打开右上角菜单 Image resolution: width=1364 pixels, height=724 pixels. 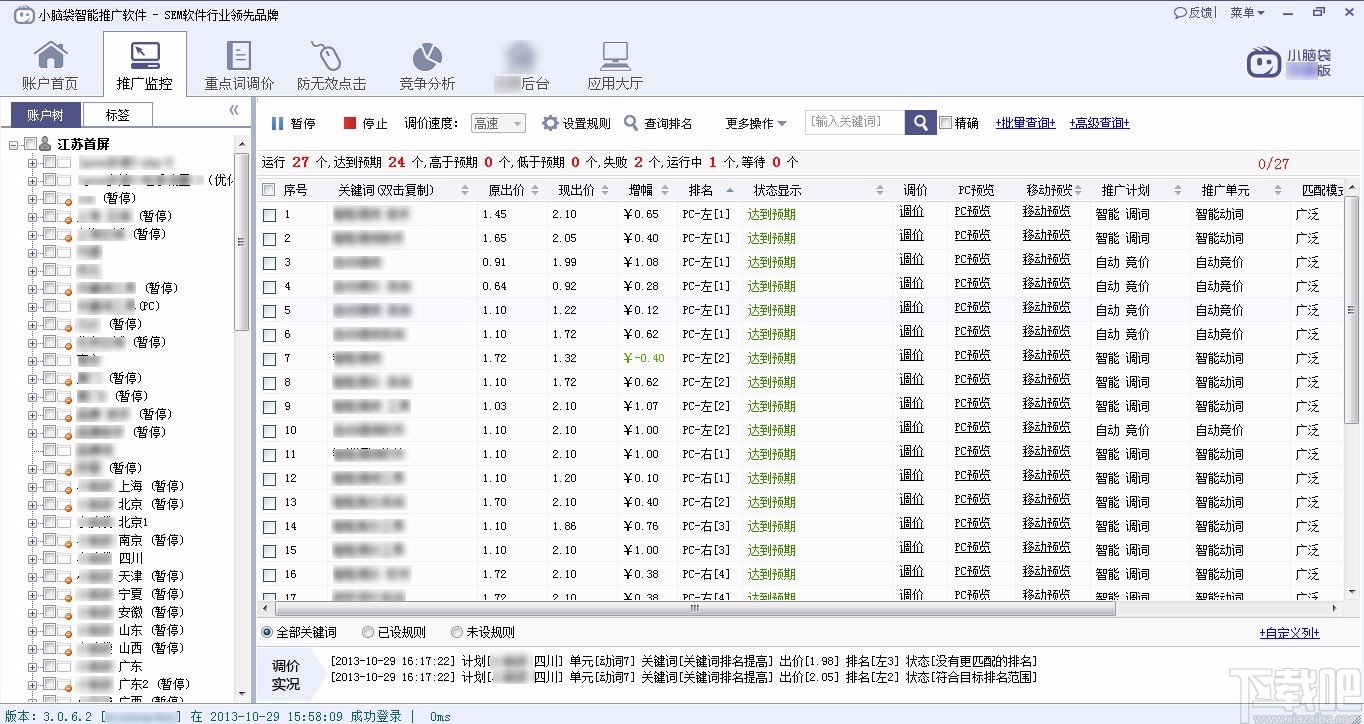(1243, 12)
